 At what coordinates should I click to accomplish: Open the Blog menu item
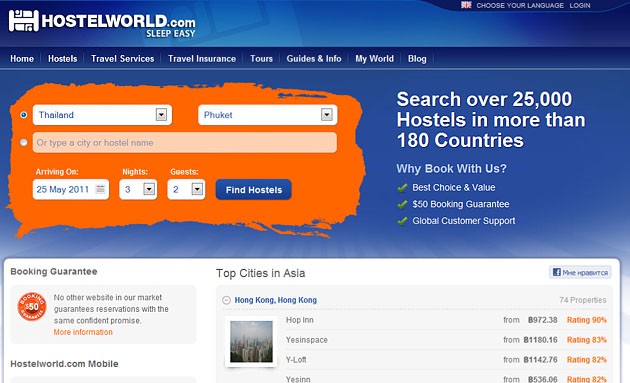(x=417, y=59)
